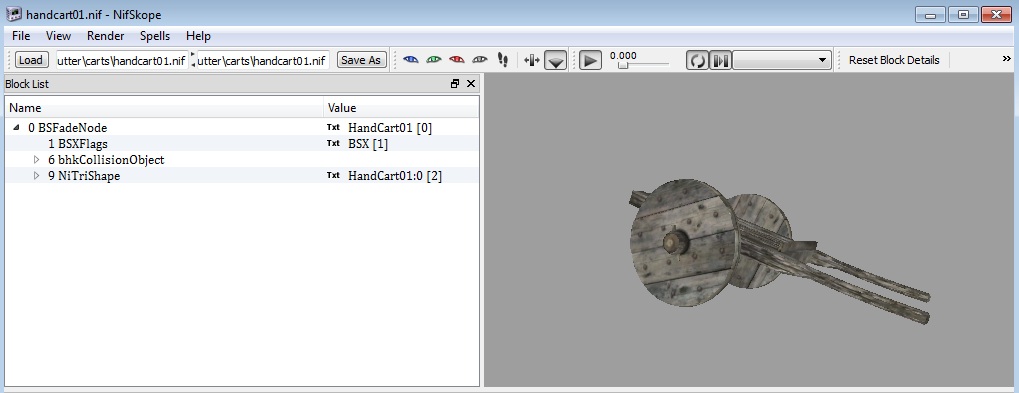Open the animation sequence dropdown
This screenshot has width=1019, height=393.
pyautogui.click(x=782, y=60)
